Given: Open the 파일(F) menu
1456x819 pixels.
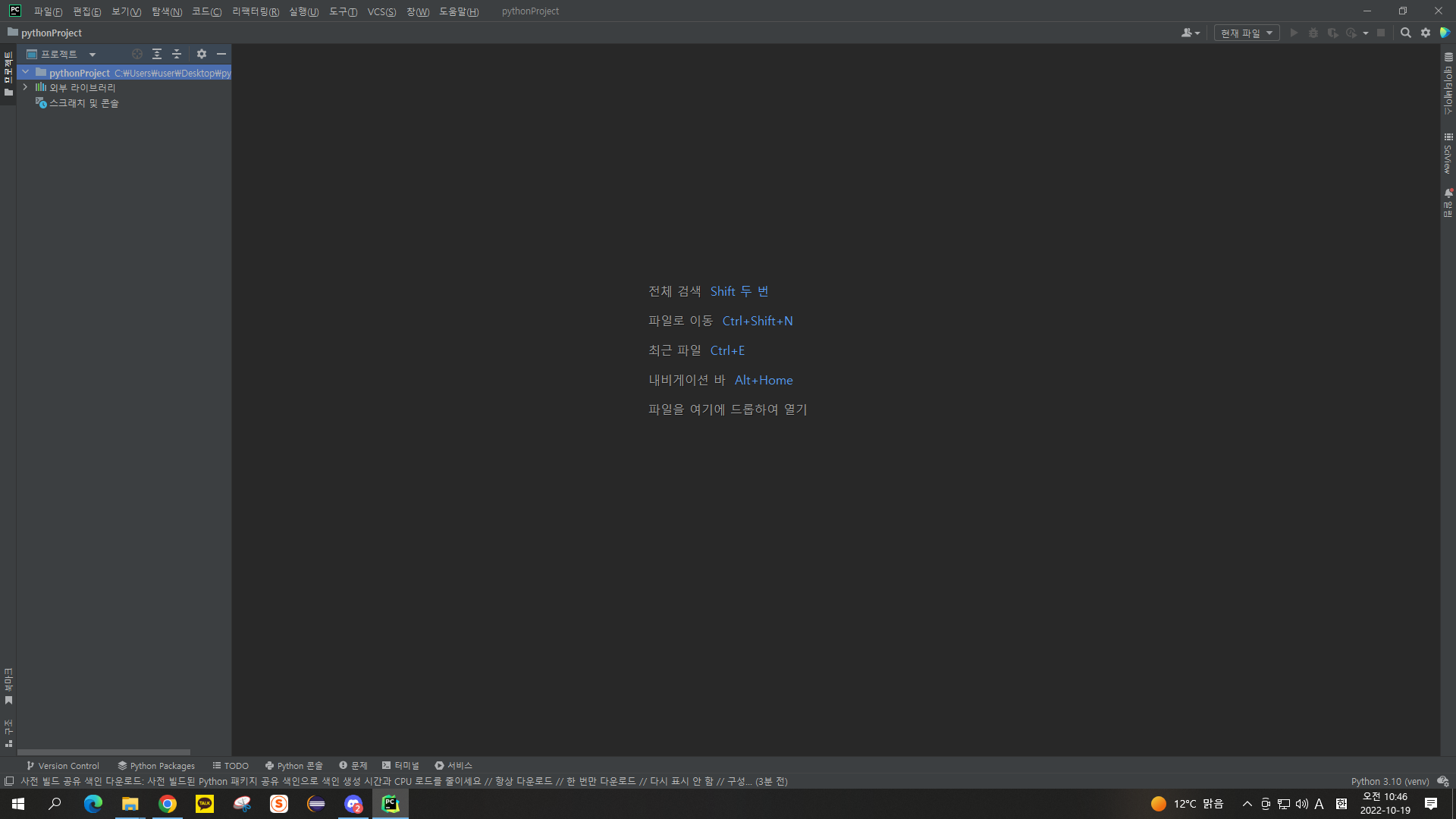Looking at the screenshot, I should click(x=48, y=11).
